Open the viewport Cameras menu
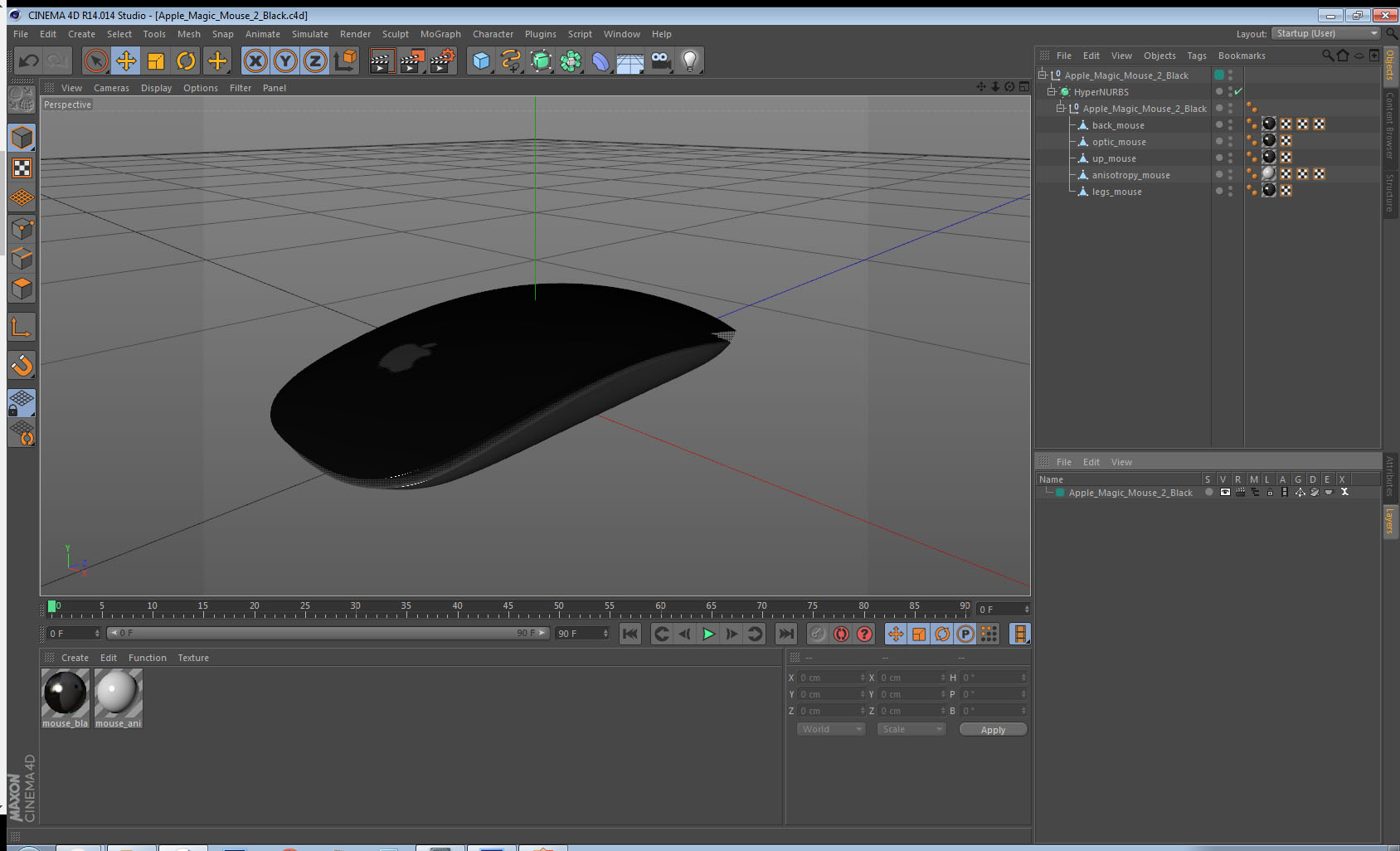 111,88
